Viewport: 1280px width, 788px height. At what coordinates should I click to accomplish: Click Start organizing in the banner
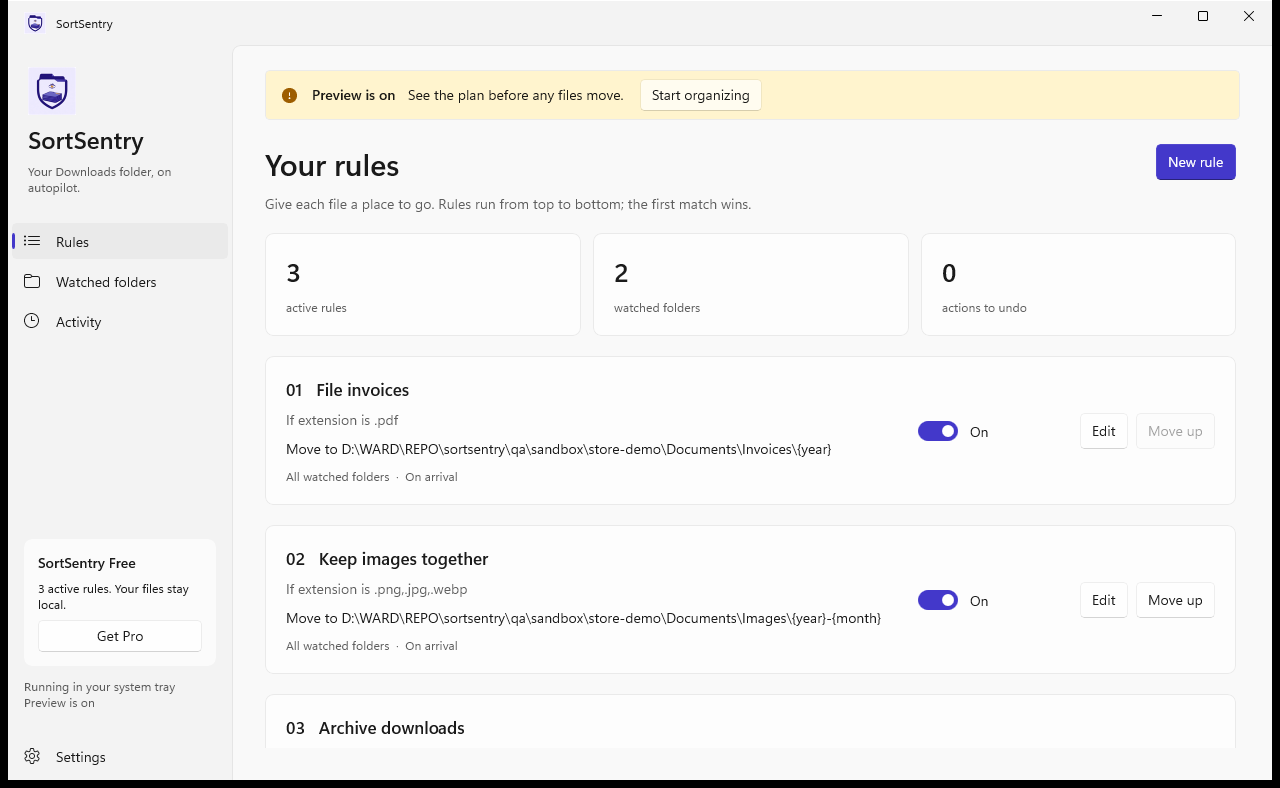[701, 95]
